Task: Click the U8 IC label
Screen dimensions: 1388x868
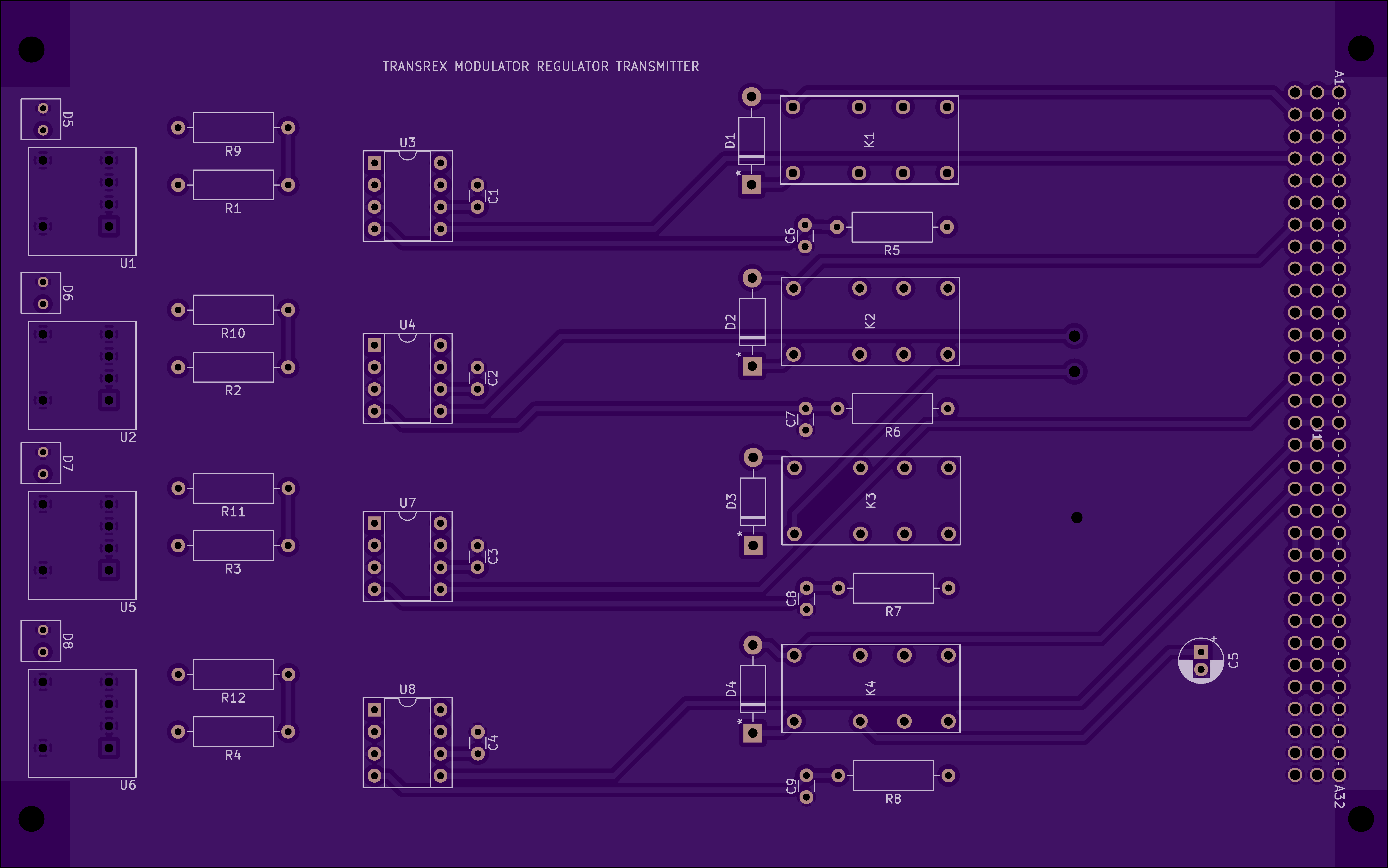Action: (x=407, y=689)
